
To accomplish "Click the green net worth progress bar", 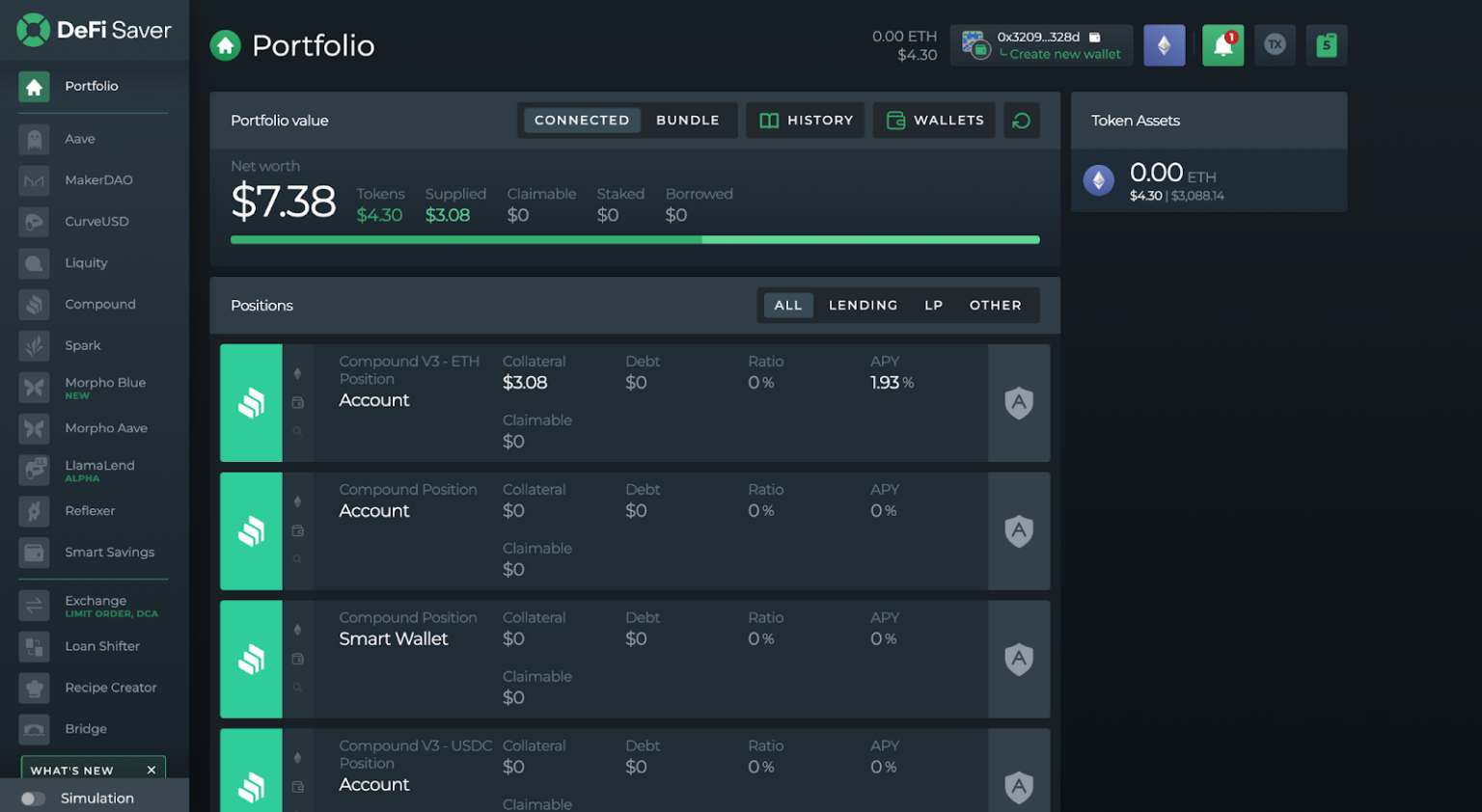I will 635,239.
